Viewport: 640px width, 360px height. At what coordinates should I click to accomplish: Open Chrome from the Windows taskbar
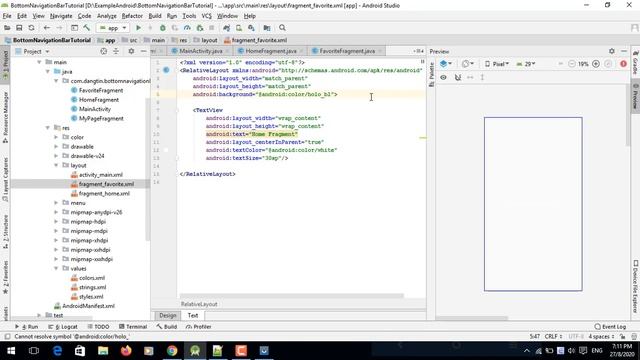pos(172,351)
